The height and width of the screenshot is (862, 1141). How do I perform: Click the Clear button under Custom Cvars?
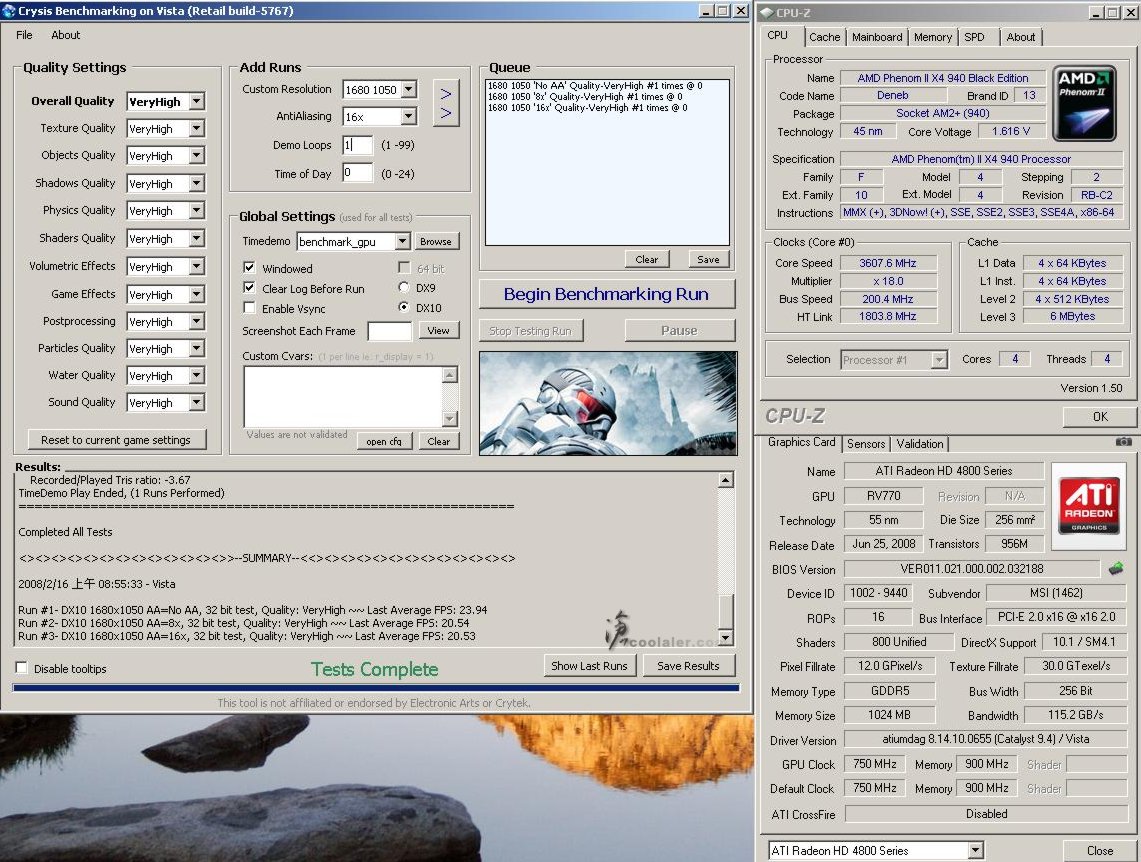[439, 441]
